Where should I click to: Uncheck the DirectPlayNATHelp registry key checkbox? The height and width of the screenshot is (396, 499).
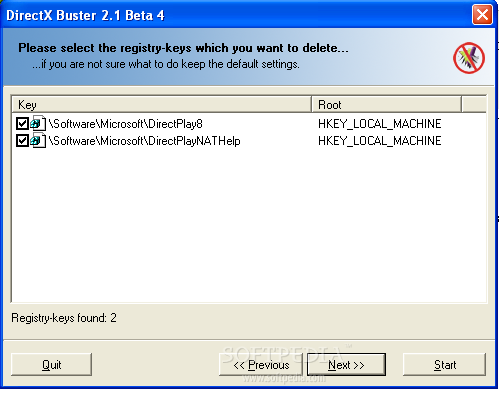click(22, 141)
